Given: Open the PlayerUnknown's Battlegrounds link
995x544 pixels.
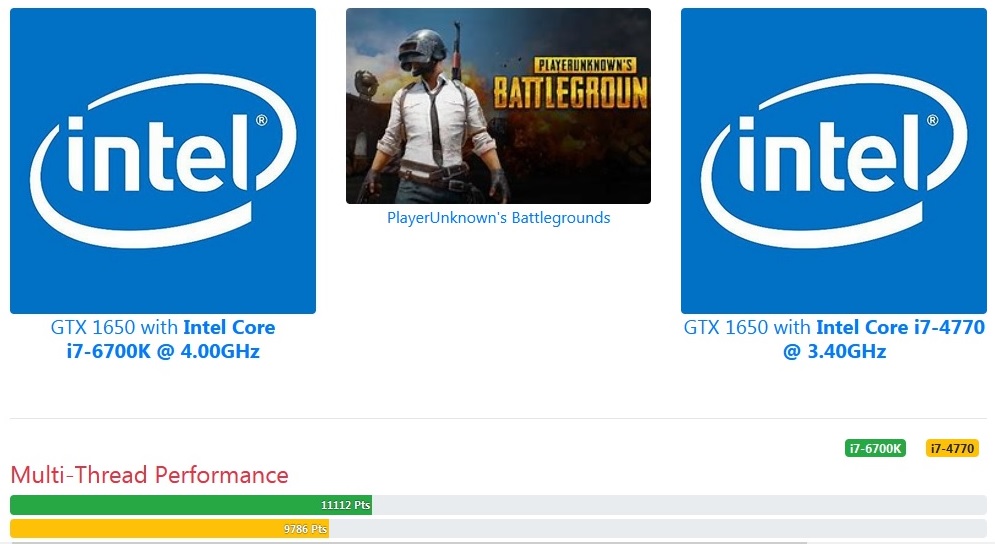Looking at the screenshot, I should [x=498, y=218].
